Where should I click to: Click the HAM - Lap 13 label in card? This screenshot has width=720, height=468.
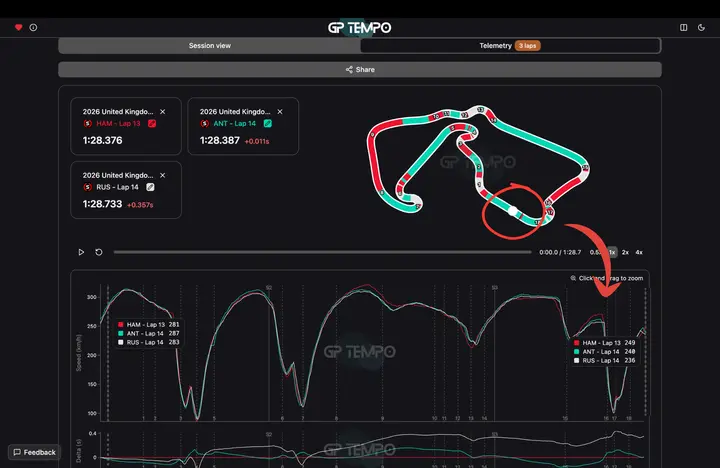click(x=118, y=124)
